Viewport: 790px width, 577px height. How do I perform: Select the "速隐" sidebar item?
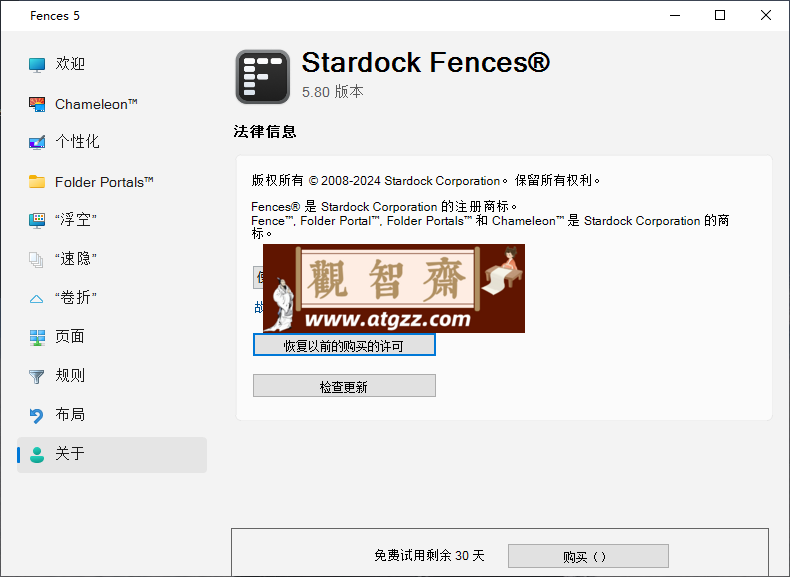[x=112, y=259]
